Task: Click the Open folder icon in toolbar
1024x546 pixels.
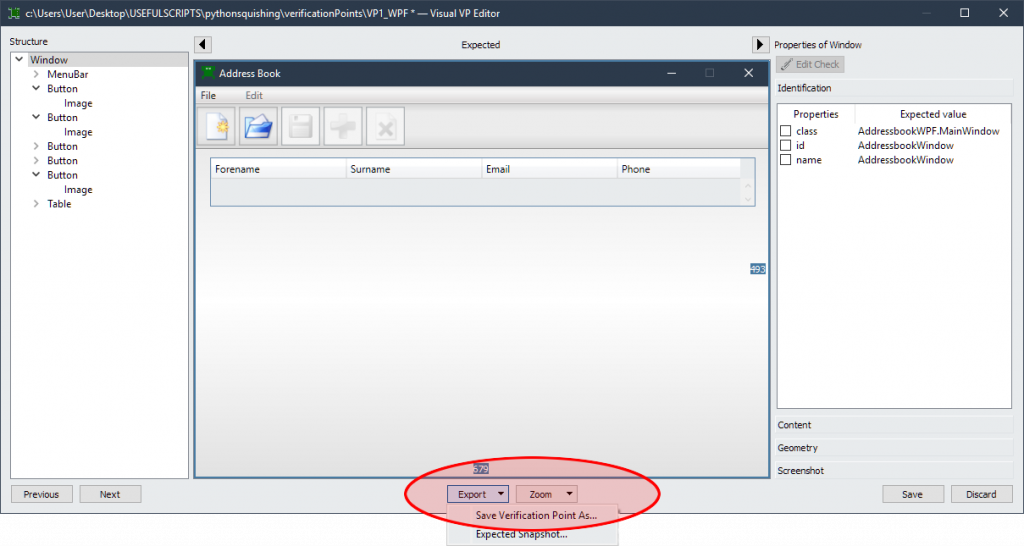Action: click(259, 127)
